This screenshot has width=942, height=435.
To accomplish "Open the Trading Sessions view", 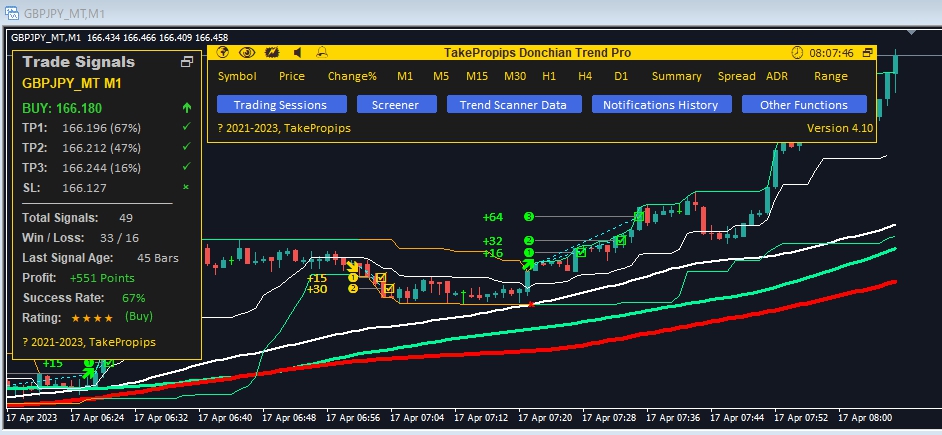I will (282, 105).
